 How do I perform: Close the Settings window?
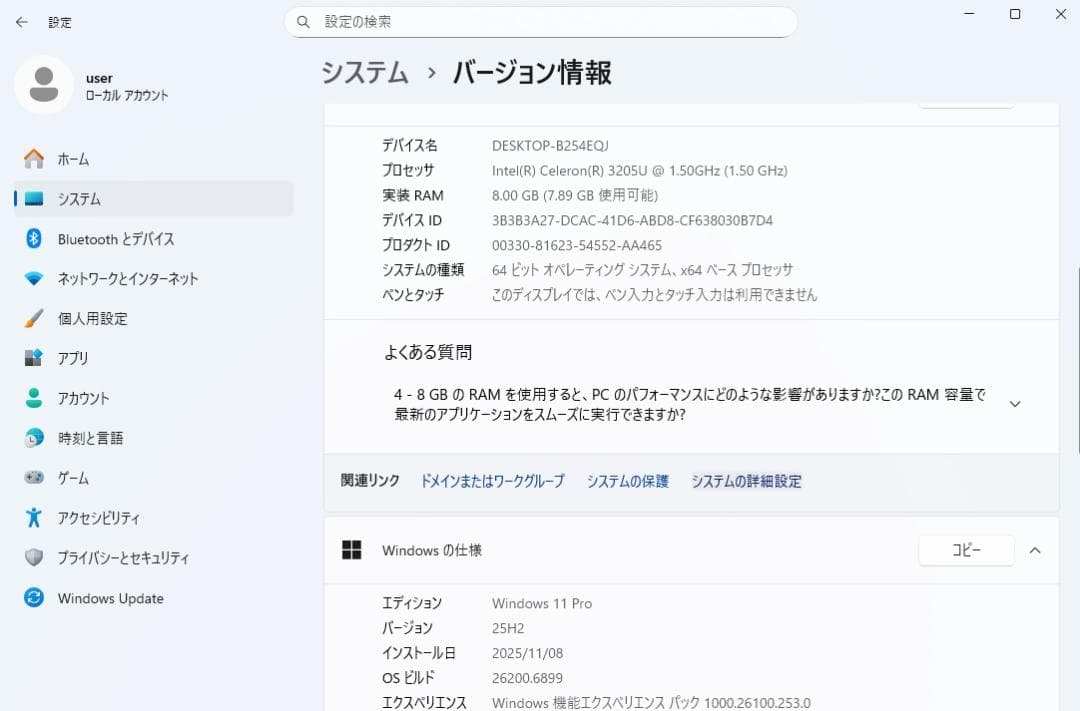[1061, 14]
